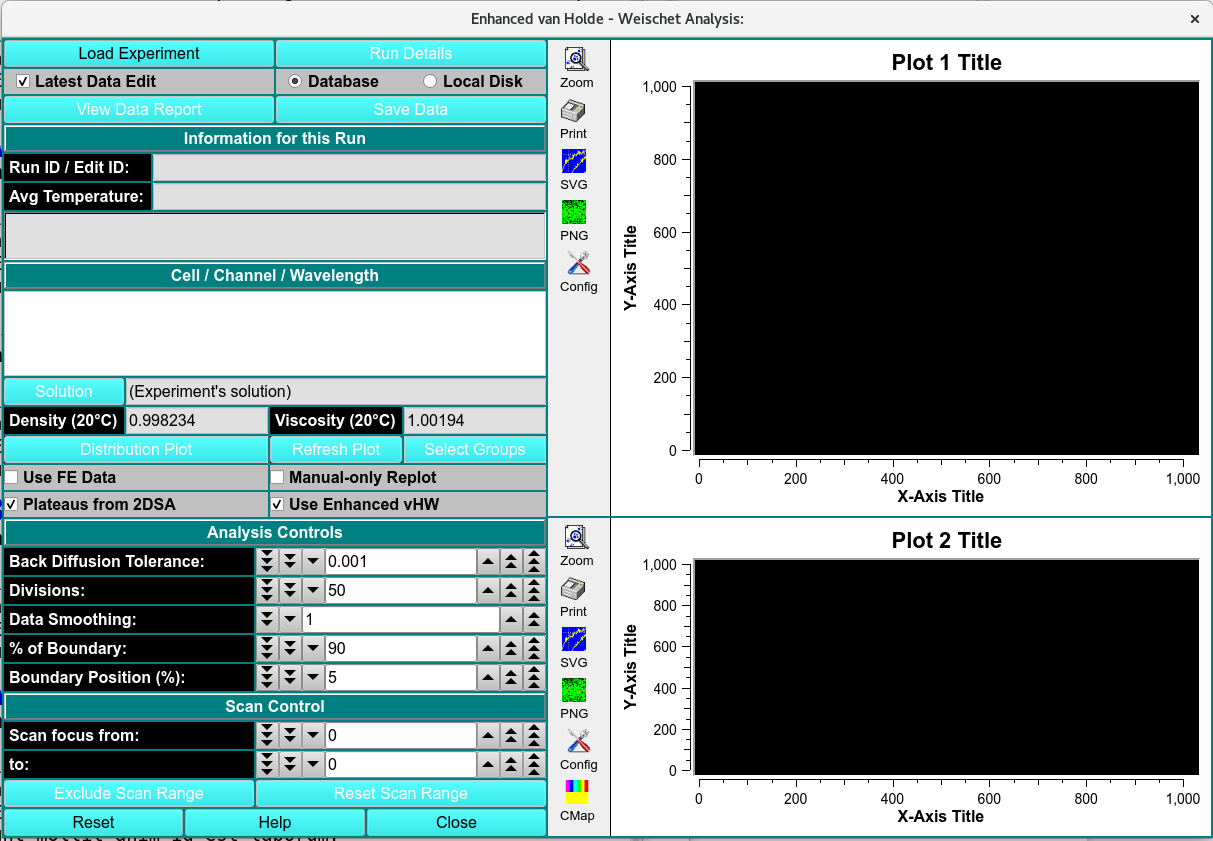The image size is (1213, 841).
Task: Click the Solution button
Action: (64, 392)
